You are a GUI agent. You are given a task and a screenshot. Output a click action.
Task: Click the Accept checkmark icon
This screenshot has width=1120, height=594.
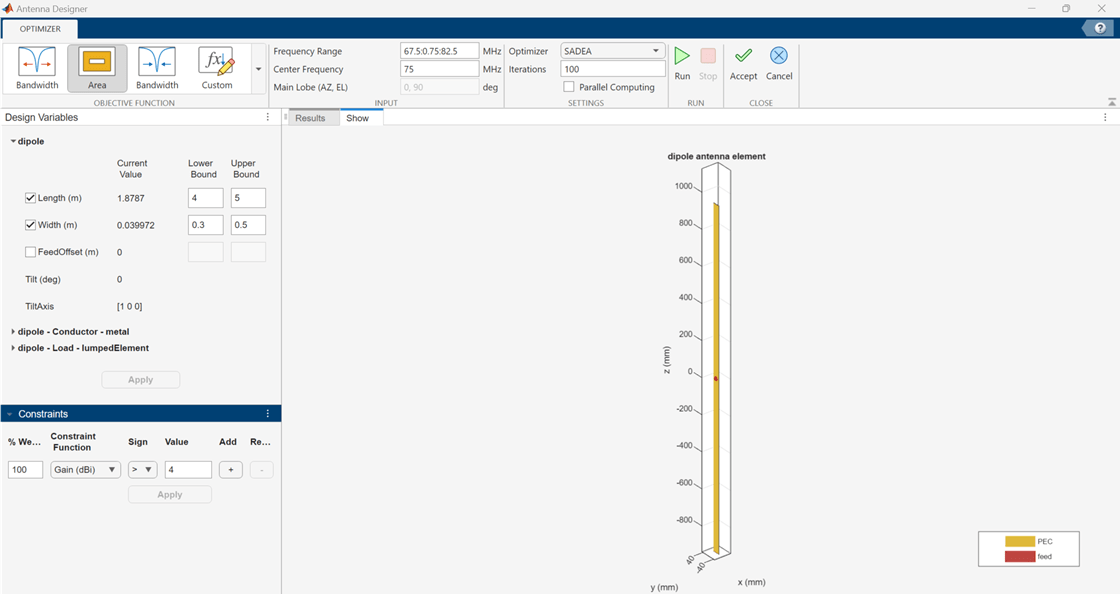(x=743, y=57)
